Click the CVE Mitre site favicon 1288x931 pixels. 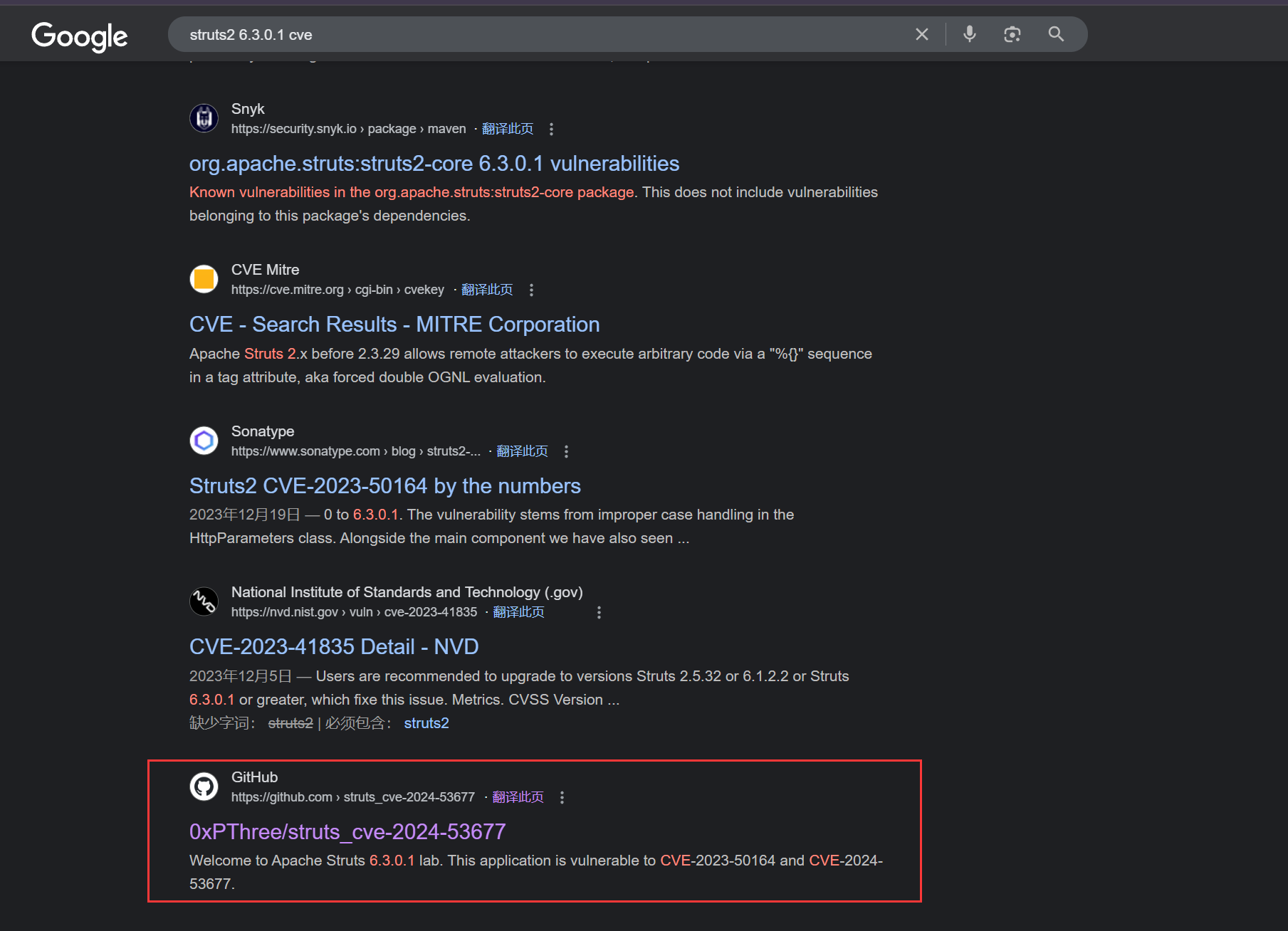(204, 279)
